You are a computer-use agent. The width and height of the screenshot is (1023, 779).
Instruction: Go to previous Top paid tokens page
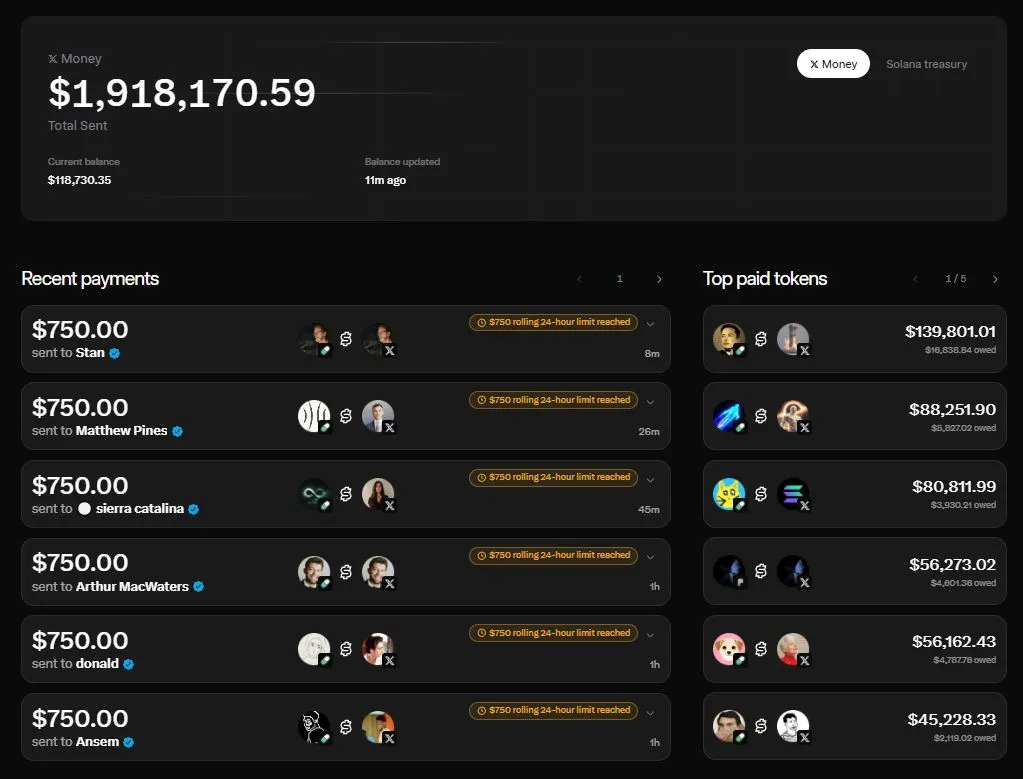[x=915, y=279]
